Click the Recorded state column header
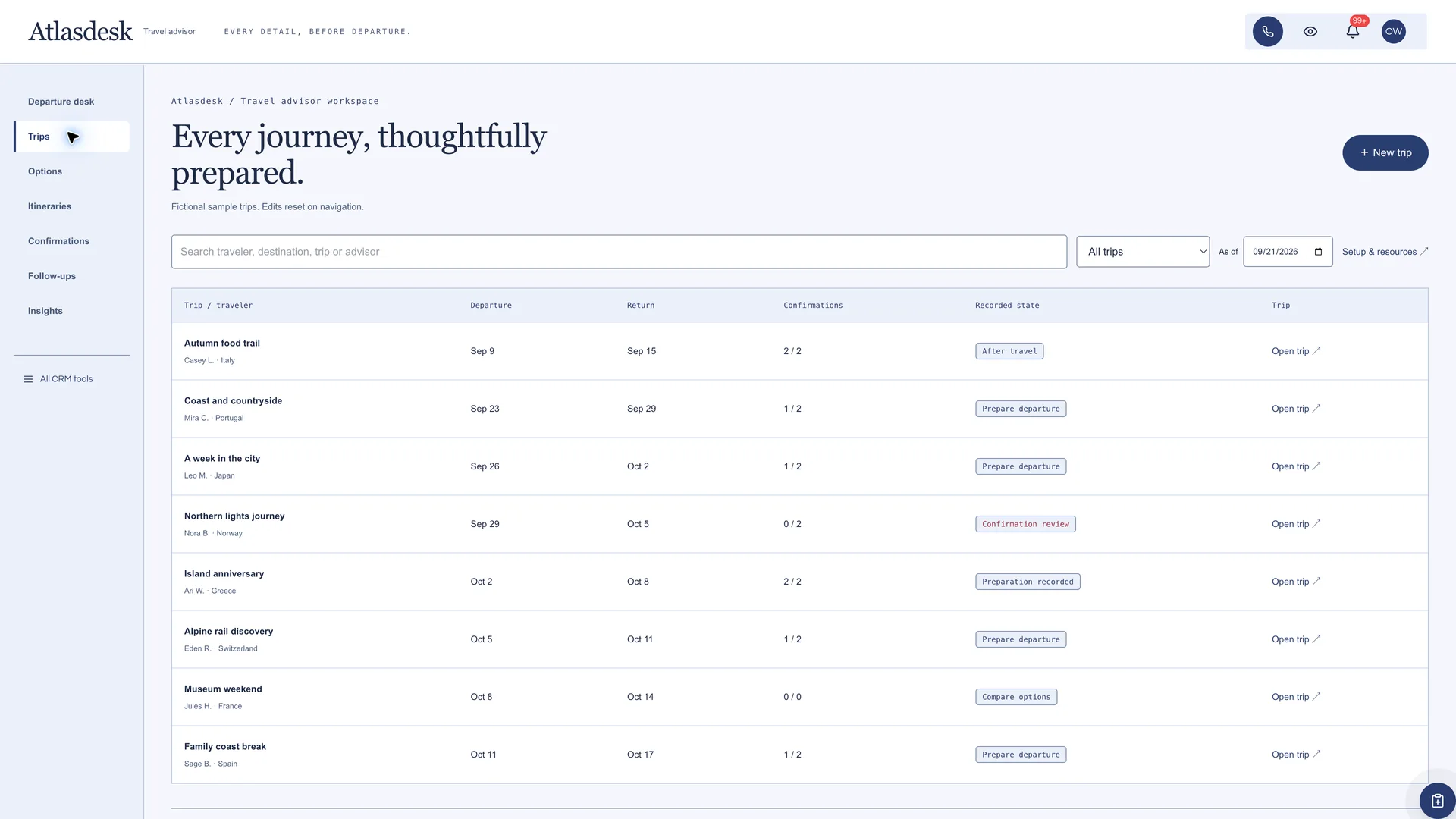Image resolution: width=1456 pixels, height=819 pixels. pos(1007,306)
